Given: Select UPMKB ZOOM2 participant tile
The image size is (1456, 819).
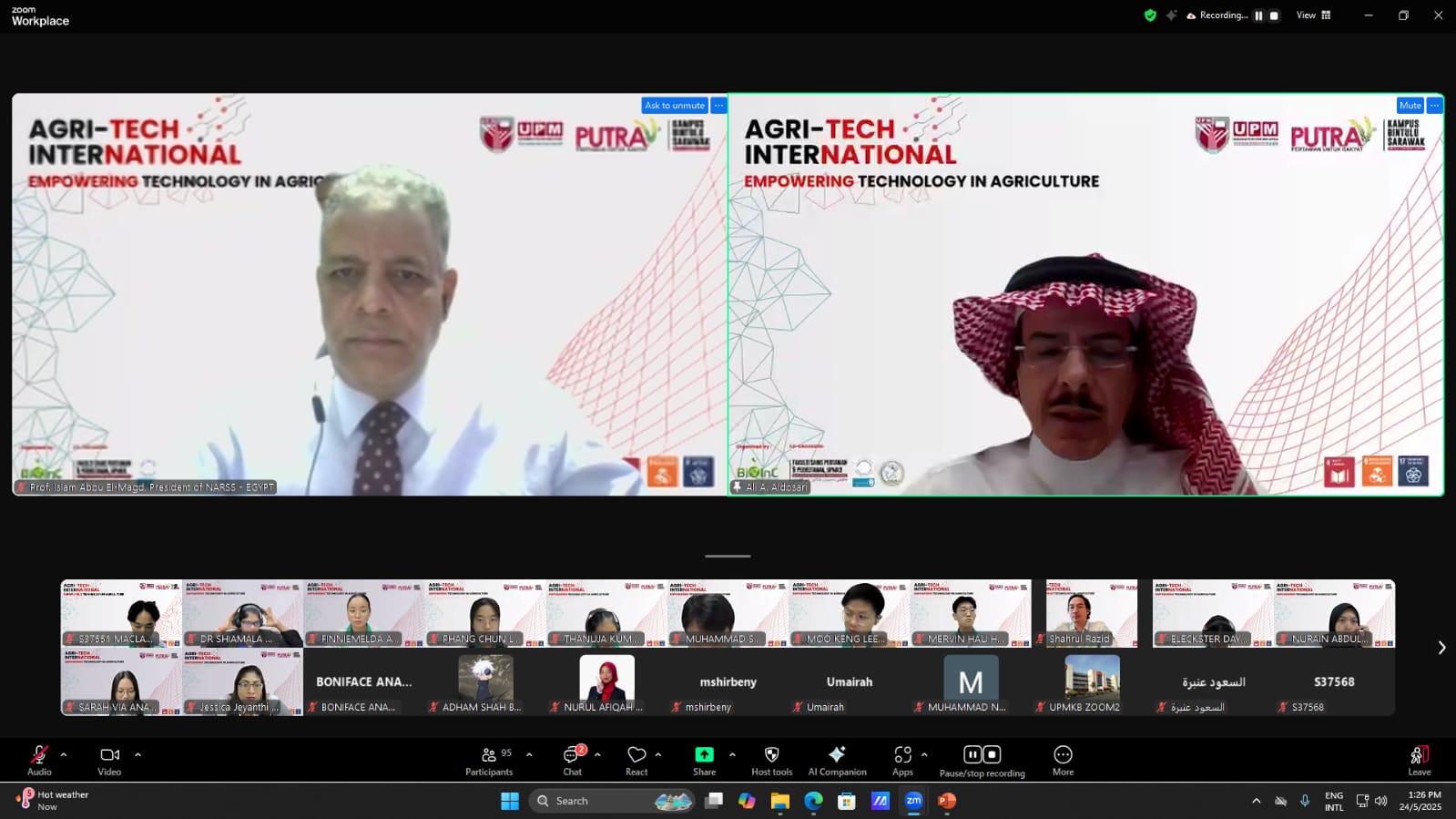Looking at the screenshot, I should [1092, 681].
